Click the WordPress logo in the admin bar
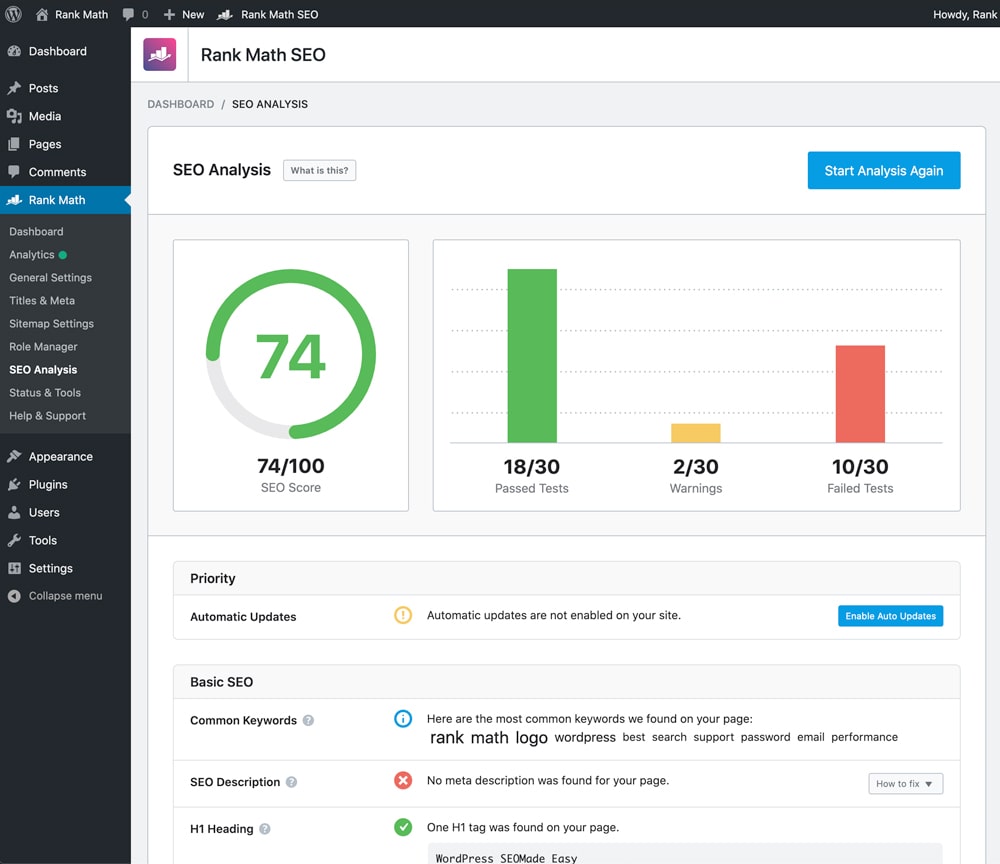The width and height of the screenshot is (1000, 864). point(14,14)
